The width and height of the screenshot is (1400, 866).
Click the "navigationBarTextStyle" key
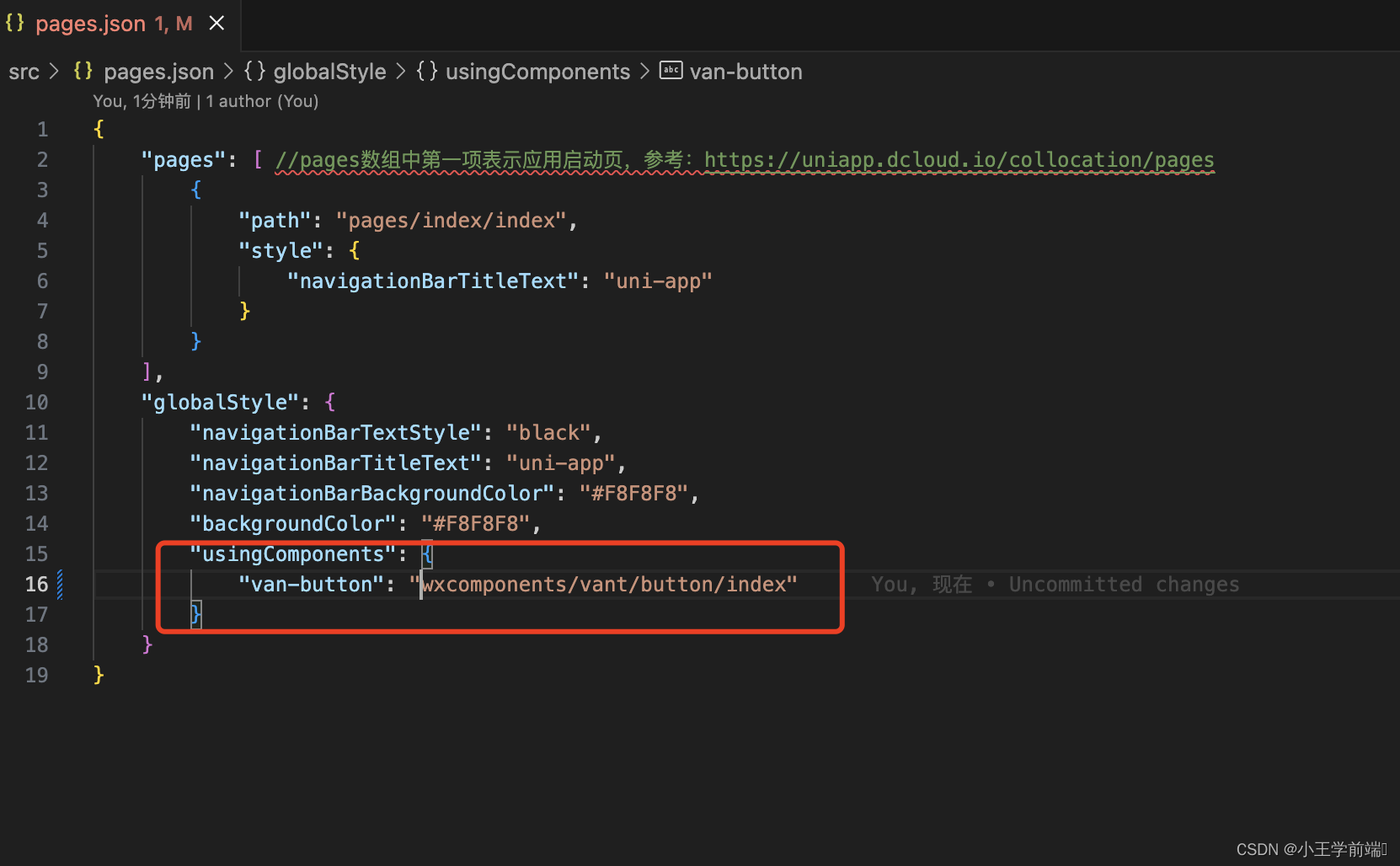coord(335,433)
